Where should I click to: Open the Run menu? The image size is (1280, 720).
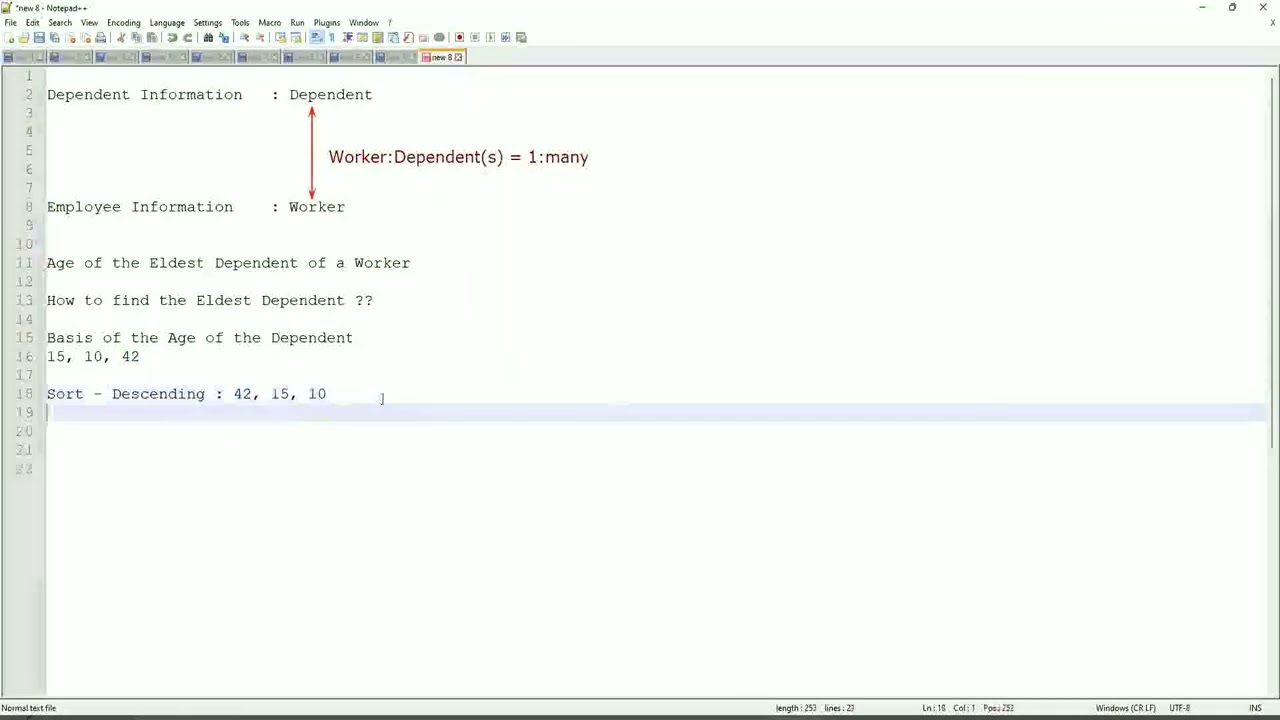[x=297, y=22]
